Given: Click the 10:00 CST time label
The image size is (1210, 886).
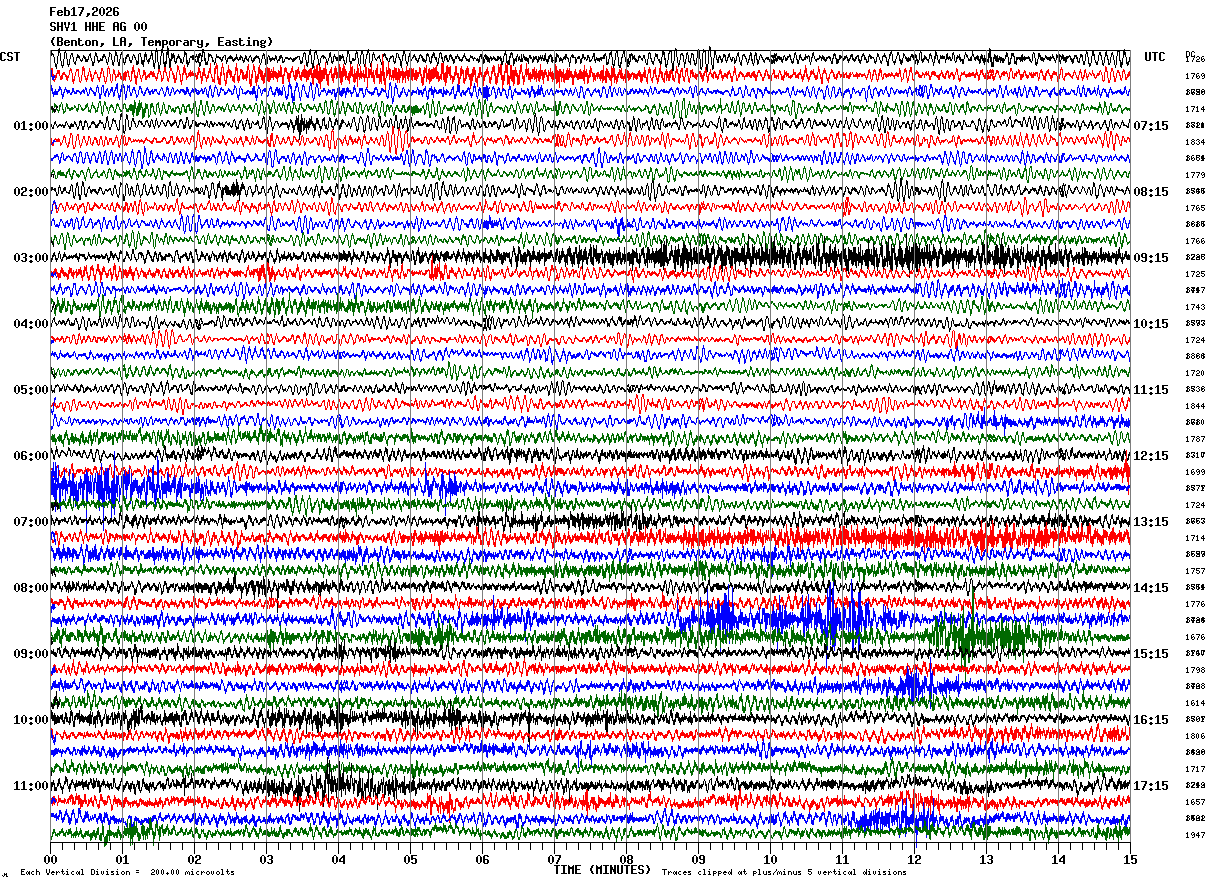Looking at the screenshot, I should tap(31, 720).
